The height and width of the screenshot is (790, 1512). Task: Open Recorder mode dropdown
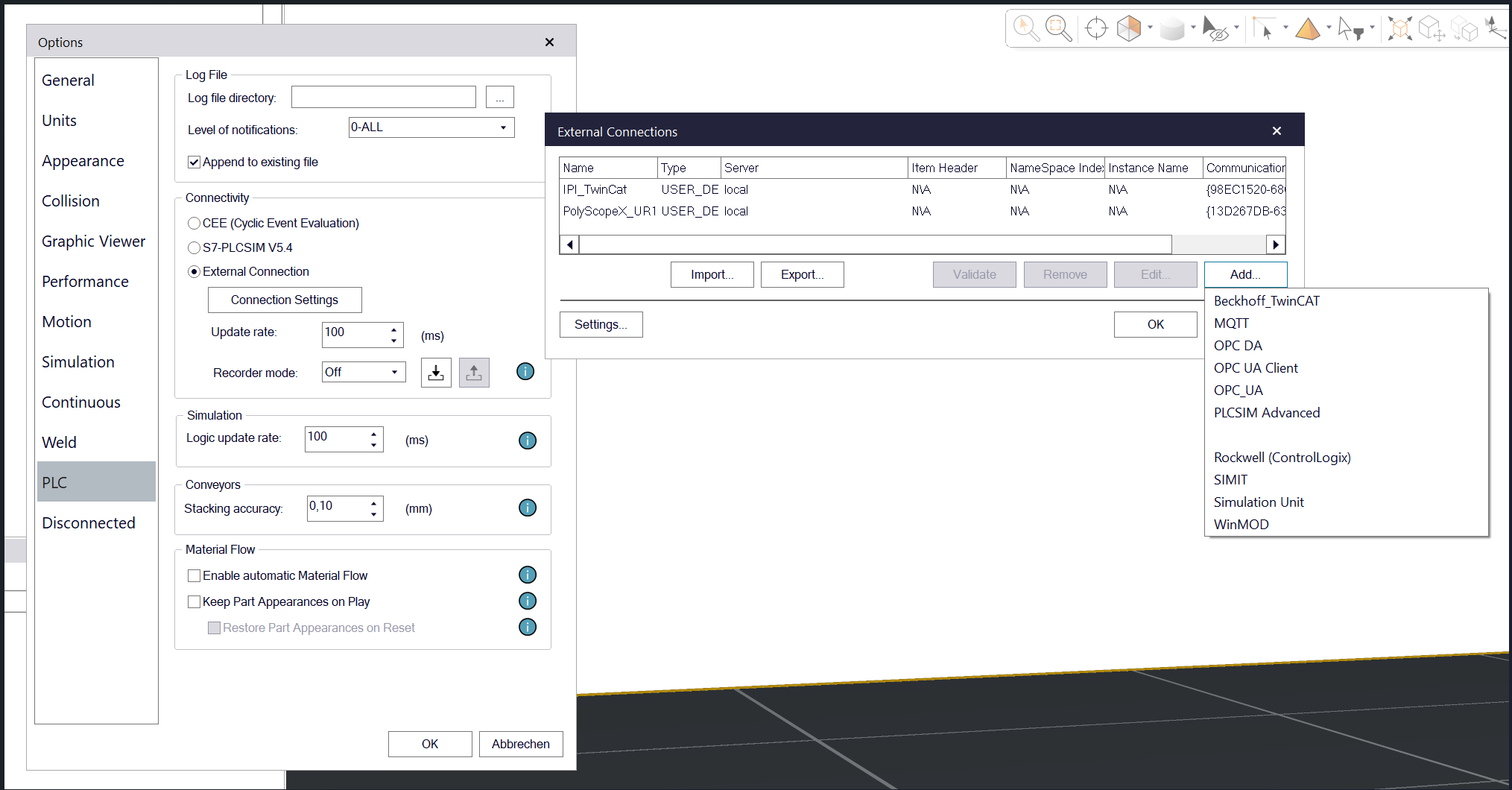coord(364,372)
